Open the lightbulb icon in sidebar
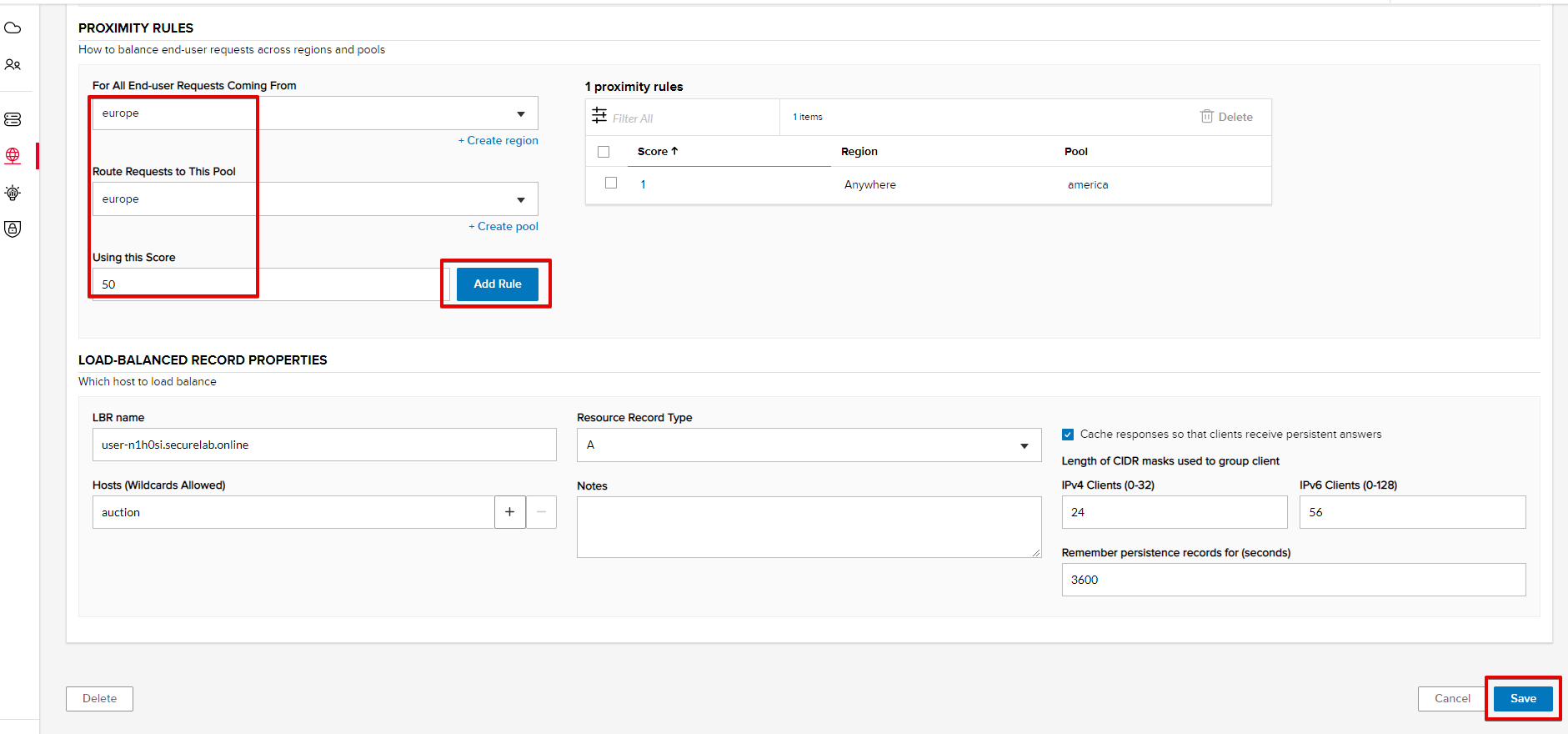 pos(13,193)
